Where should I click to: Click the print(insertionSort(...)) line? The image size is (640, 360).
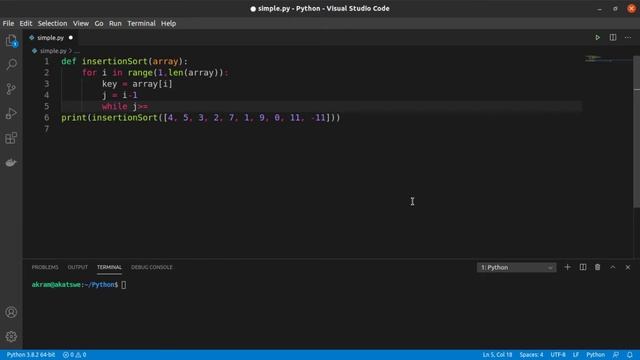pyautogui.click(x=201, y=118)
